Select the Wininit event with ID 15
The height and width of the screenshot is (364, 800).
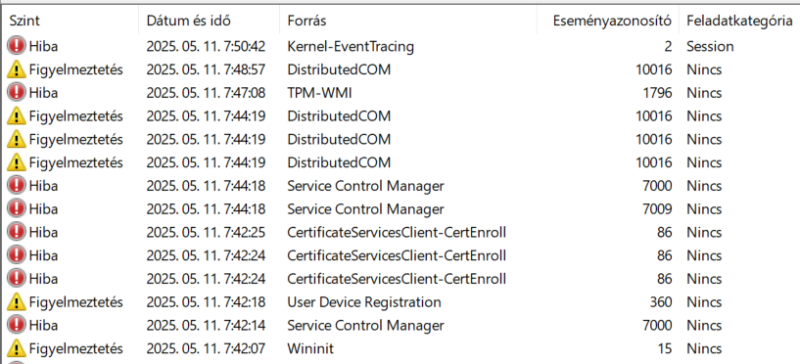tap(400, 349)
